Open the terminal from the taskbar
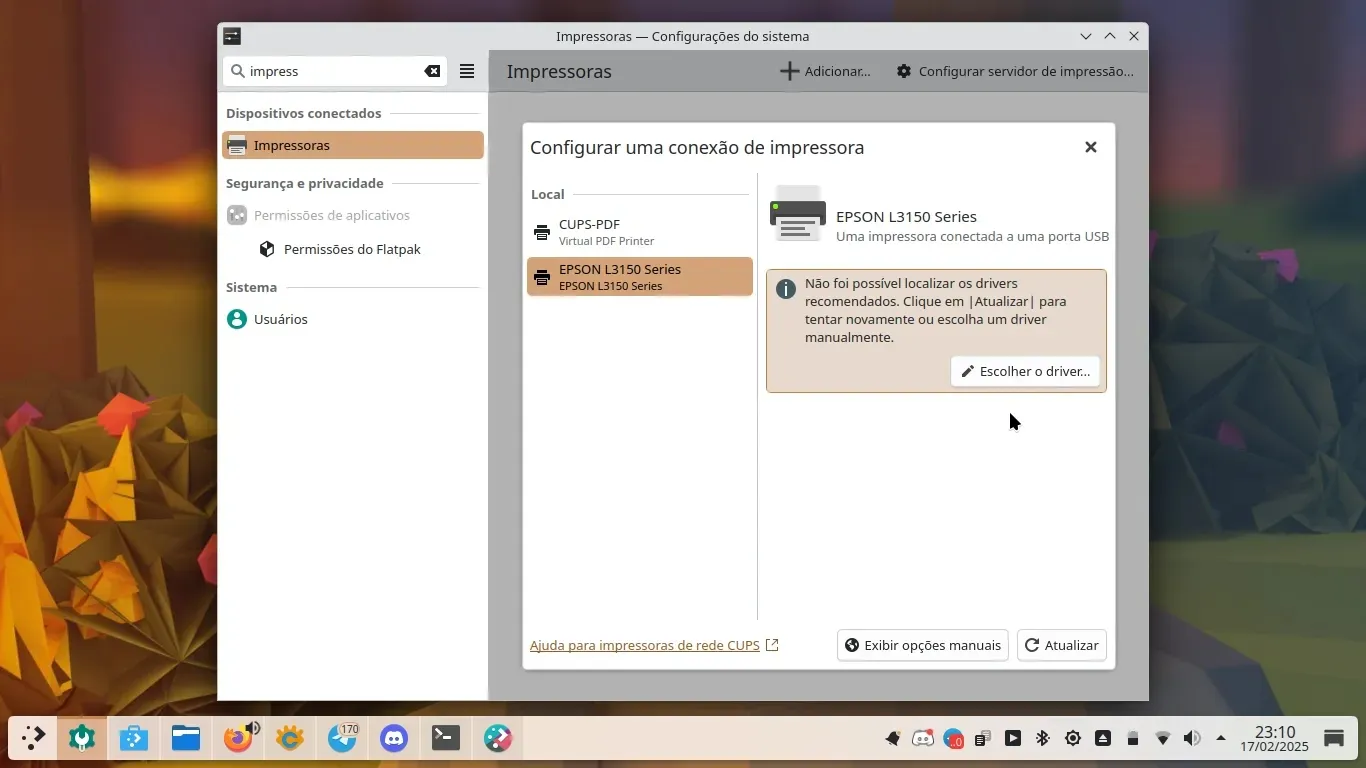 coord(446,739)
